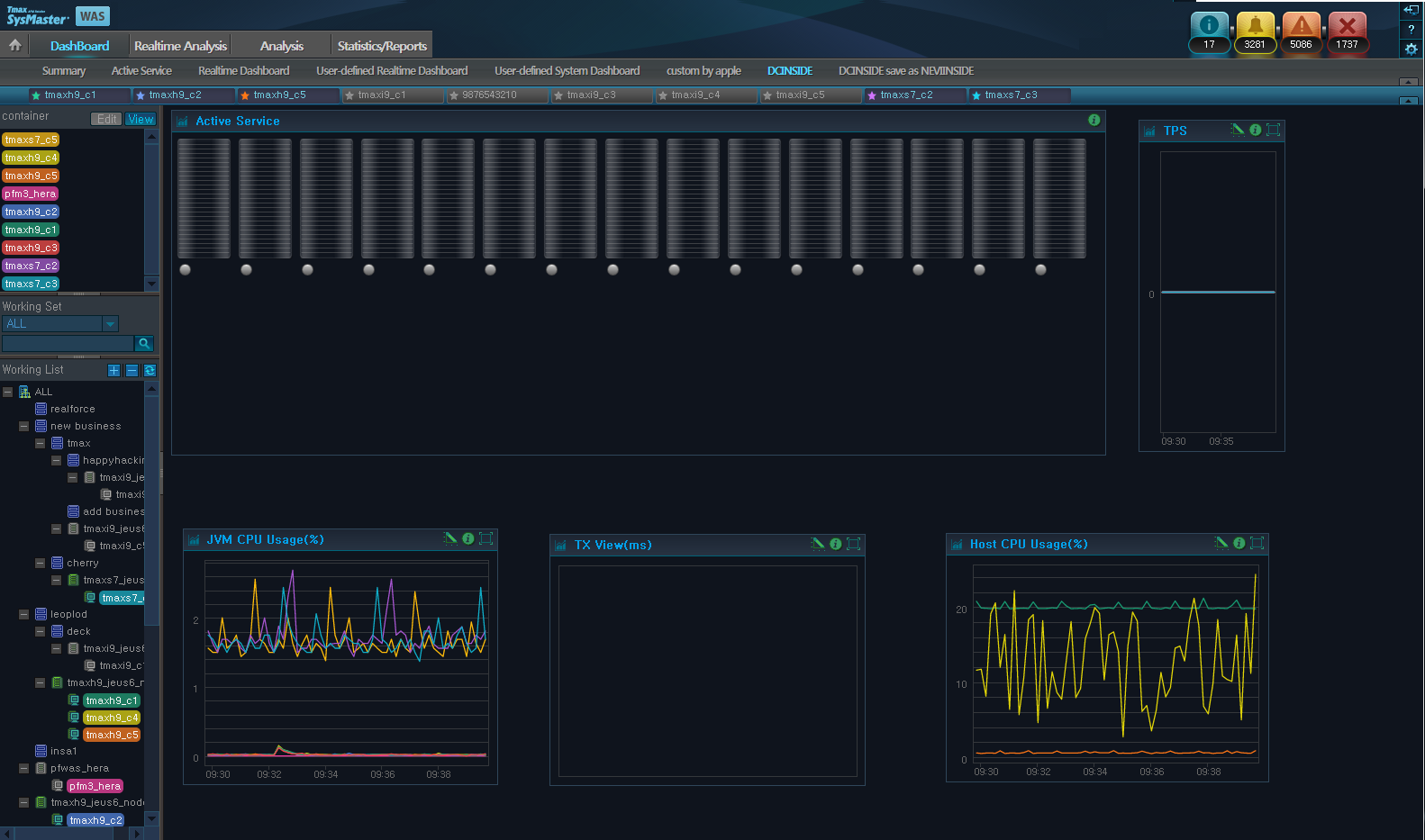The width and height of the screenshot is (1425, 840).
Task: Open the info alerts counter showing 17
Action: [x=1209, y=32]
